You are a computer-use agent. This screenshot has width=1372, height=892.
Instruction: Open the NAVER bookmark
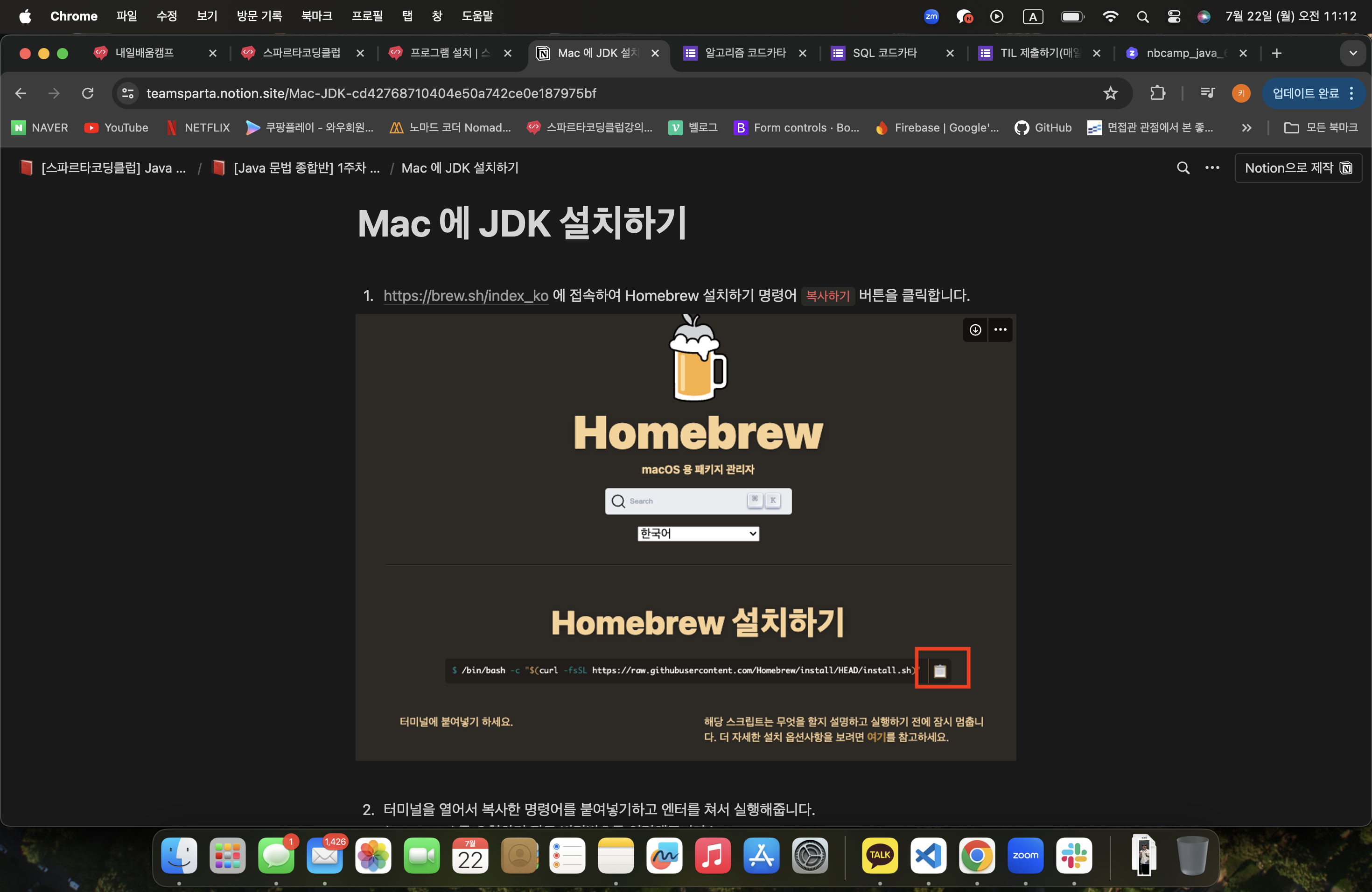pos(40,128)
